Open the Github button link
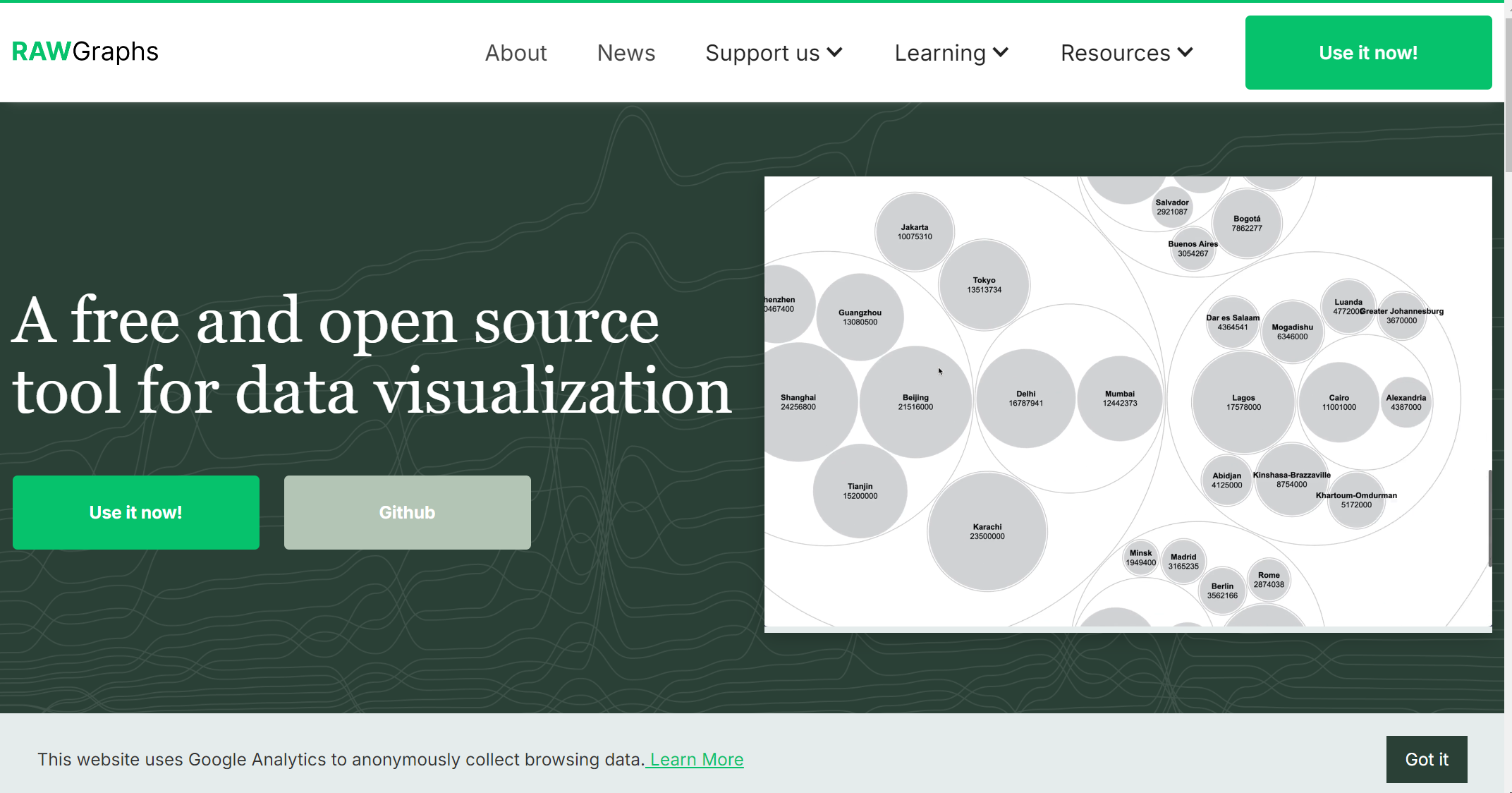 coord(407,512)
